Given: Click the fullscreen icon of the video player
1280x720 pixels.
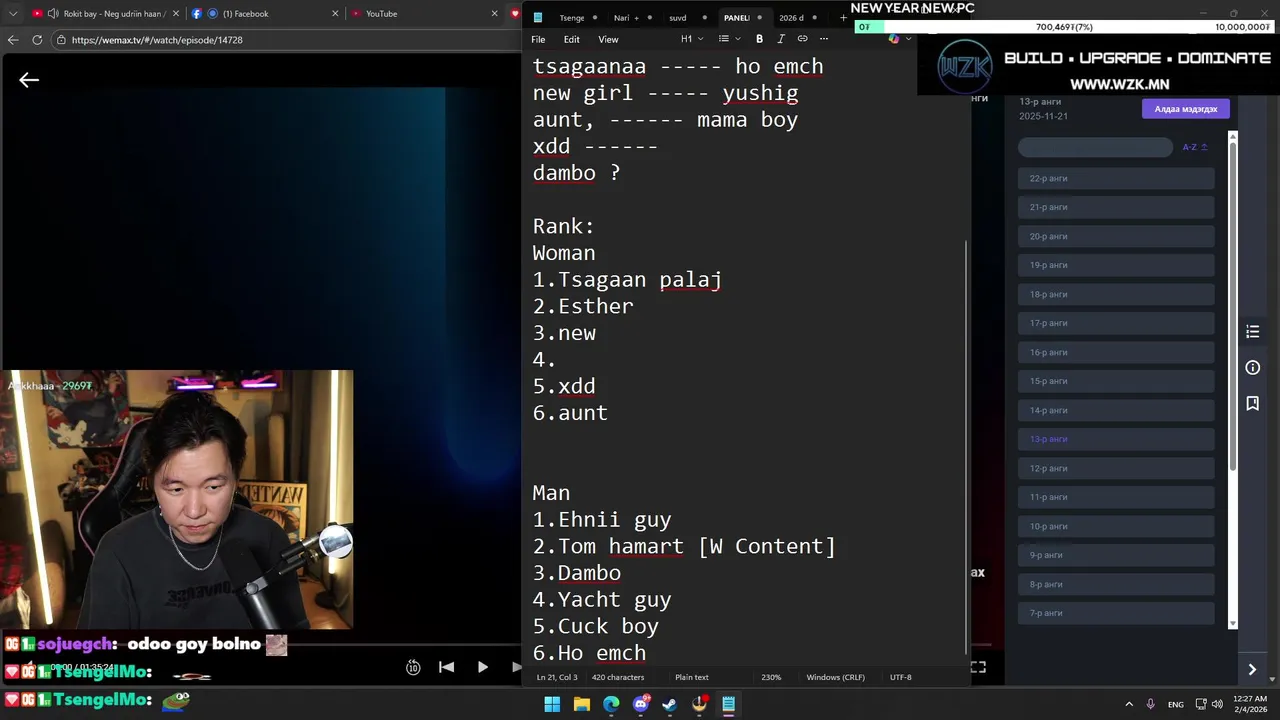Looking at the screenshot, I should coord(978,667).
